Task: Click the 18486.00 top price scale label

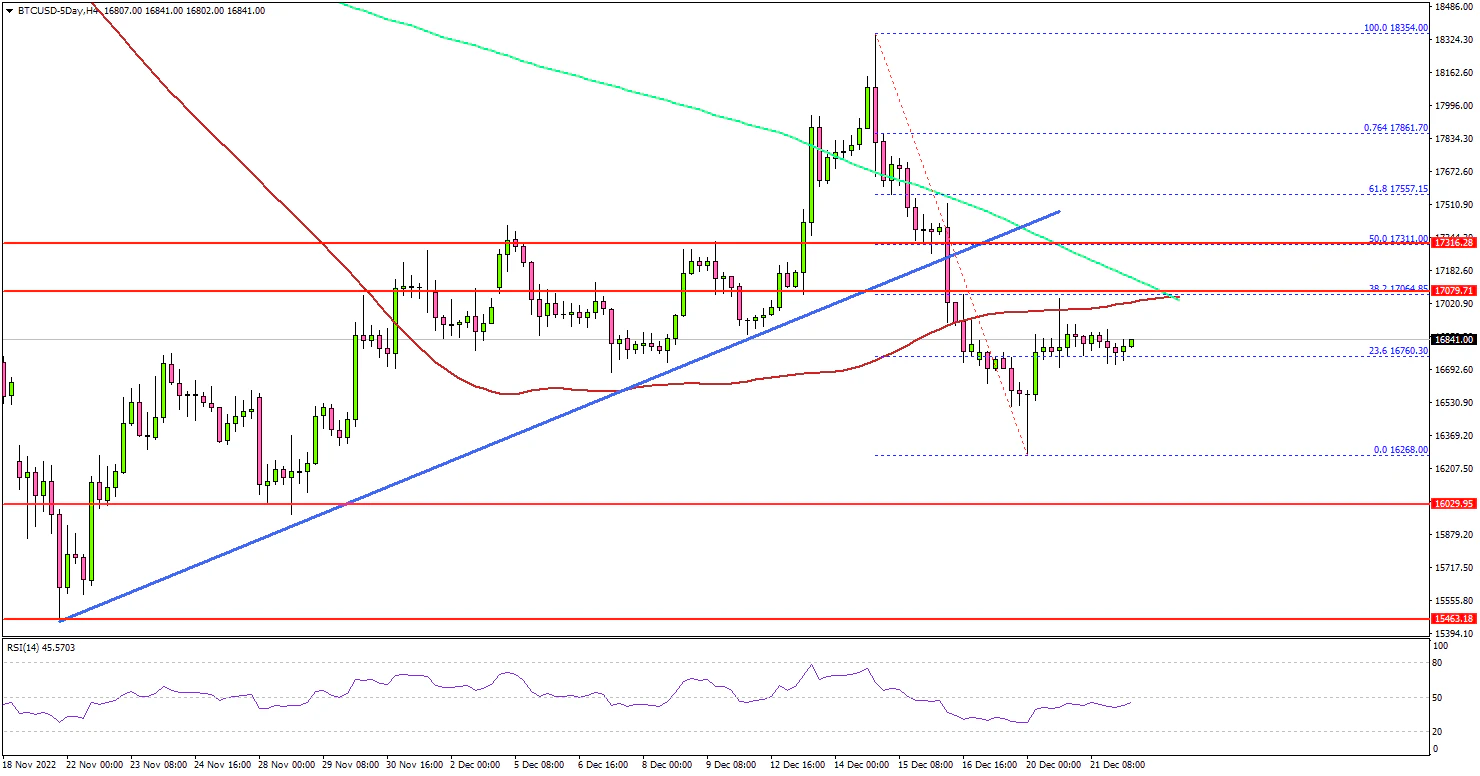Action: click(x=1452, y=6)
